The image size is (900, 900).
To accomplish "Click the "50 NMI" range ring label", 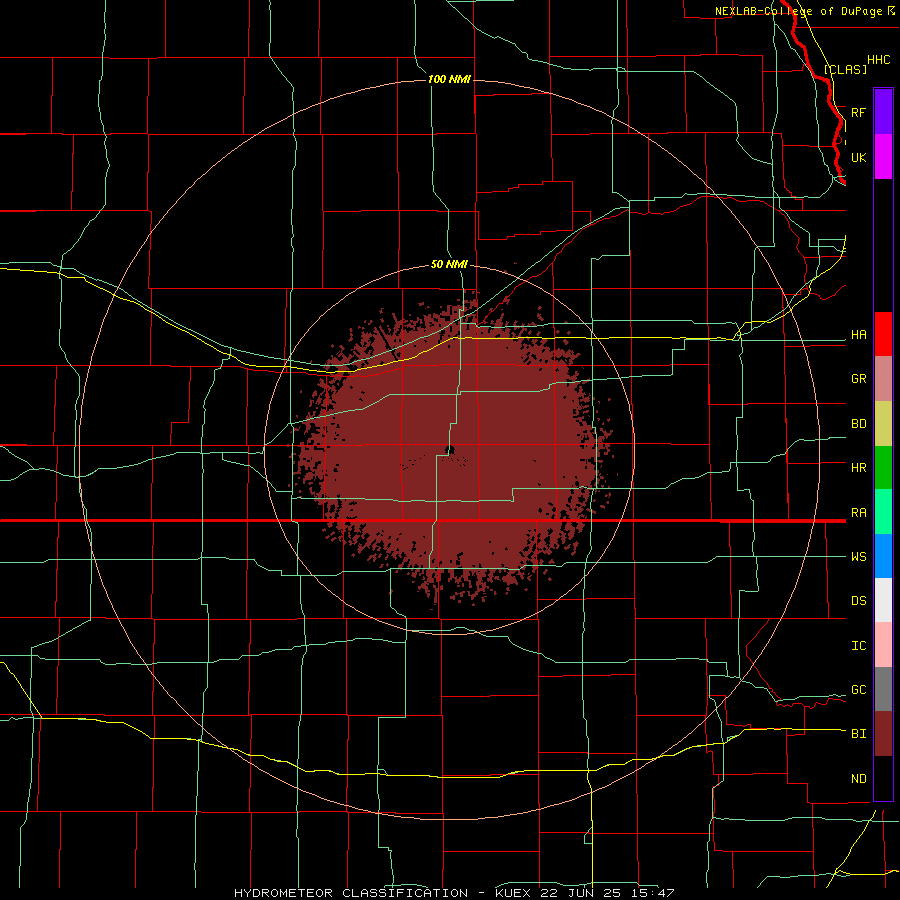I will pos(449,265).
